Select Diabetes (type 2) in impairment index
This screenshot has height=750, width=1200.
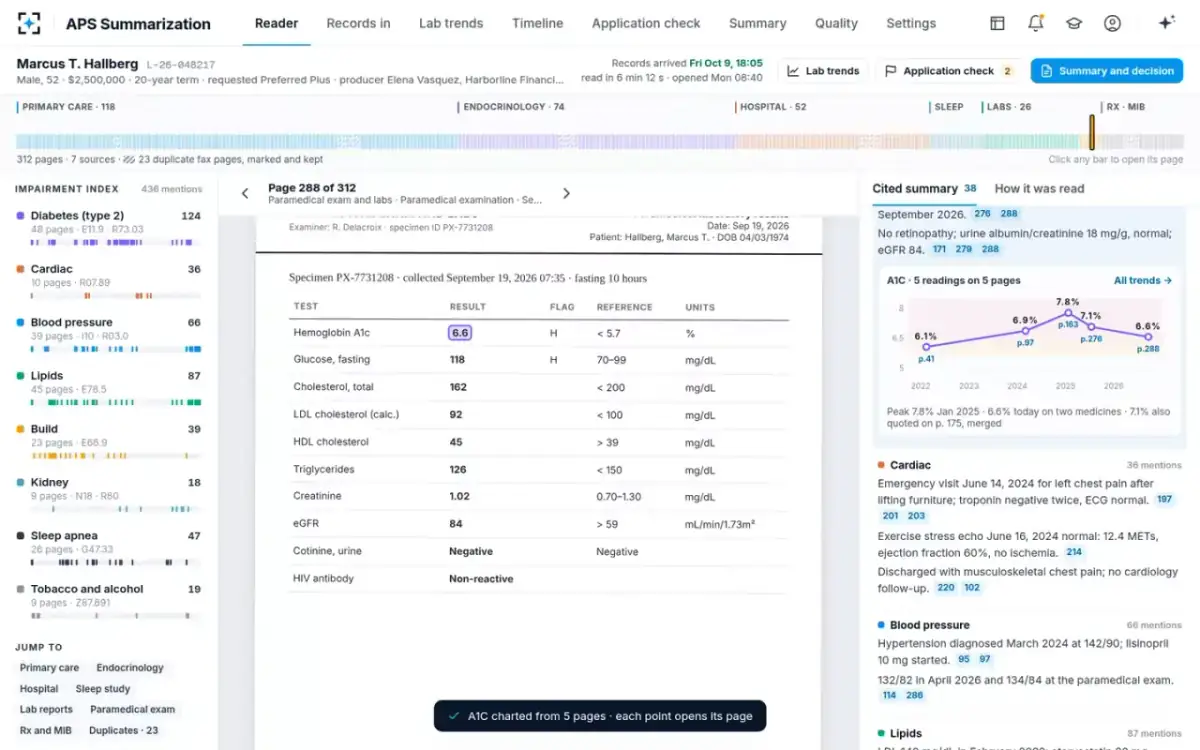point(108,229)
